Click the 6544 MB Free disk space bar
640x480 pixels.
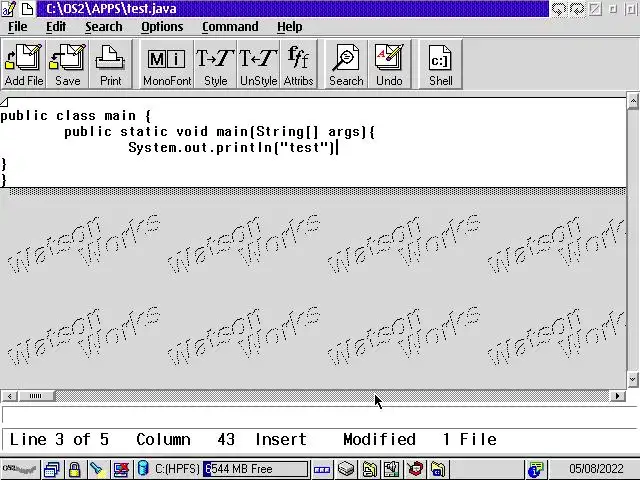[256, 469]
